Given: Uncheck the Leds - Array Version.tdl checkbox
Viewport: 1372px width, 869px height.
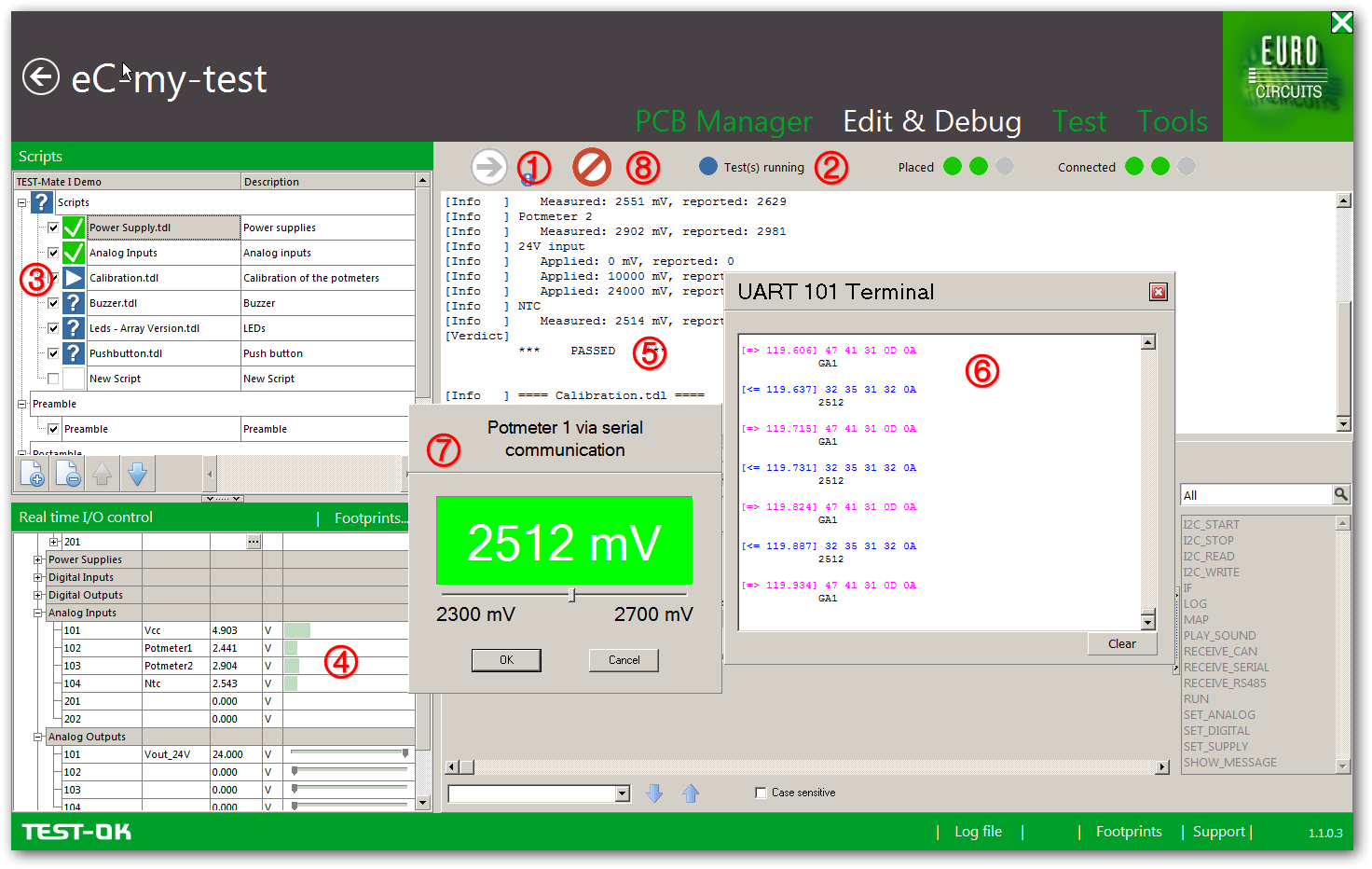Looking at the screenshot, I should click(53, 328).
